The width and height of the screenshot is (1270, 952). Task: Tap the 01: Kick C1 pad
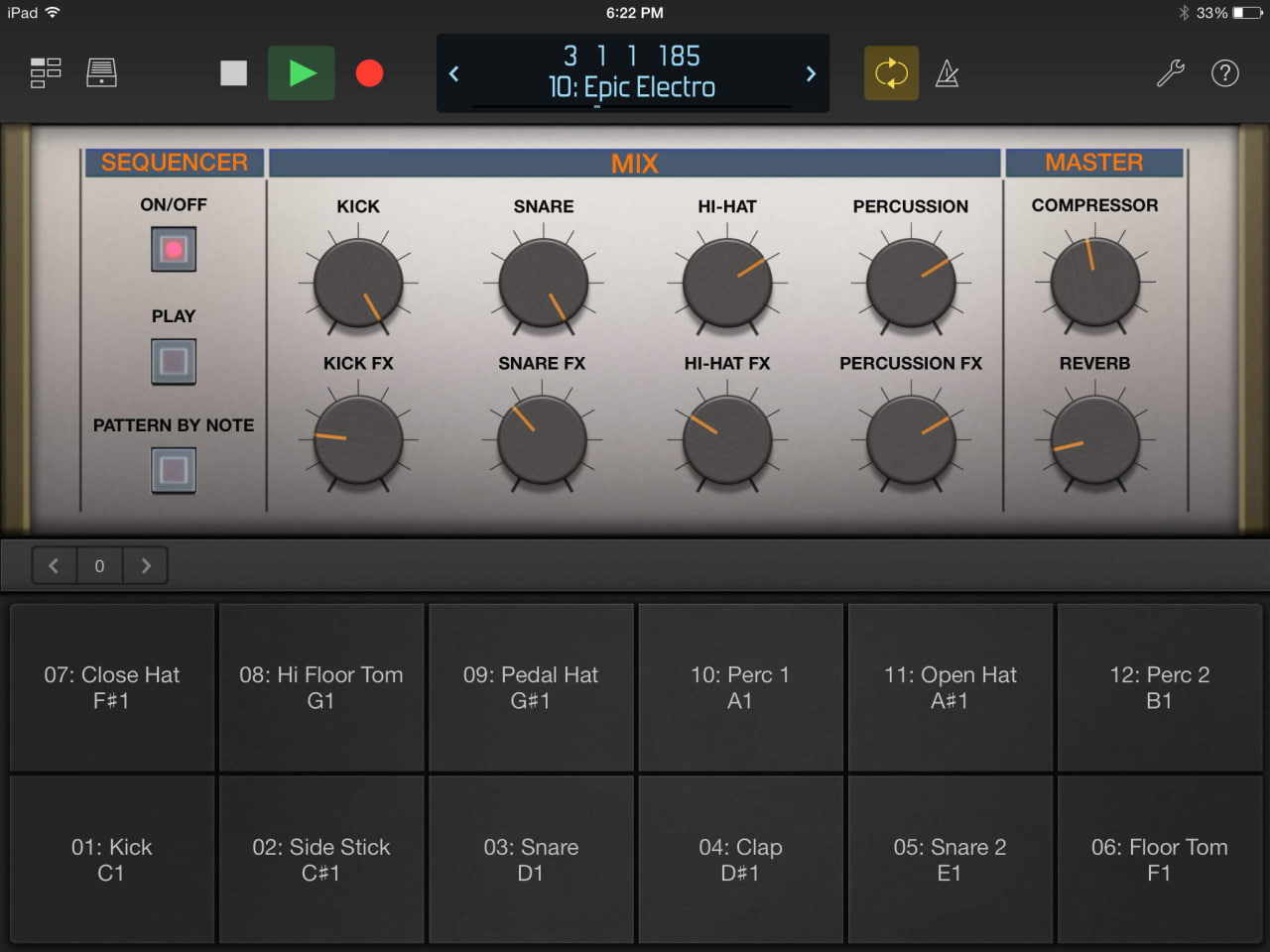(x=112, y=860)
